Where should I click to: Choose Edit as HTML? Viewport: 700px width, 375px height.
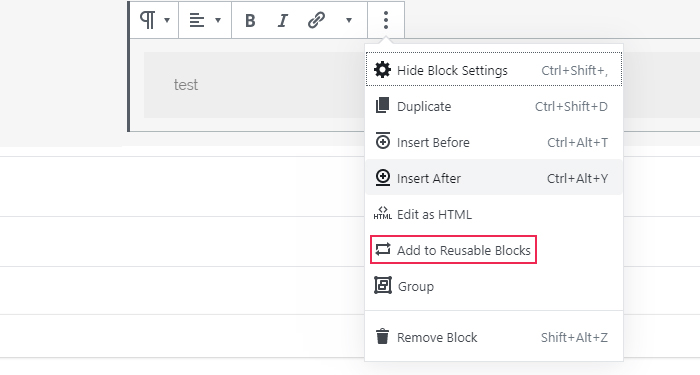pyautogui.click(x=494, y=214)
